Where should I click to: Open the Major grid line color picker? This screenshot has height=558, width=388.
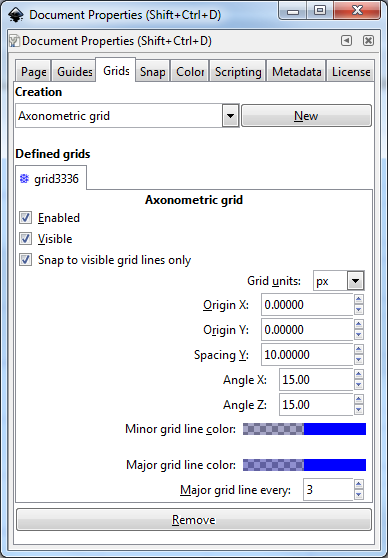point(304,465)
